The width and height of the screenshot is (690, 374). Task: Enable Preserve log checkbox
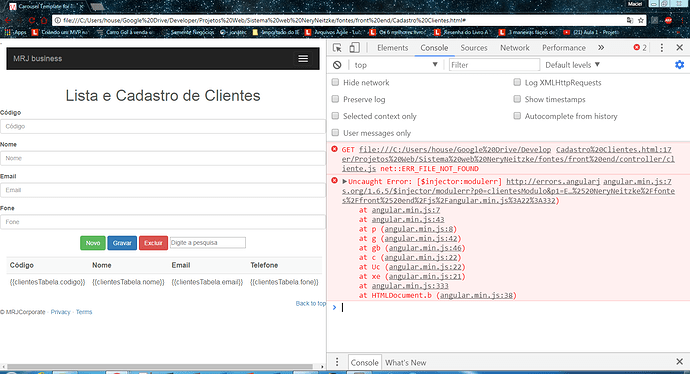pyautogui.click(x=335, y=99)
